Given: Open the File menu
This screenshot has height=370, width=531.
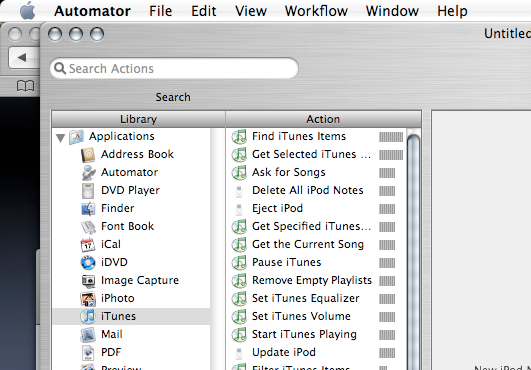Looking at the screenshot, I should (x=161, y=11).
